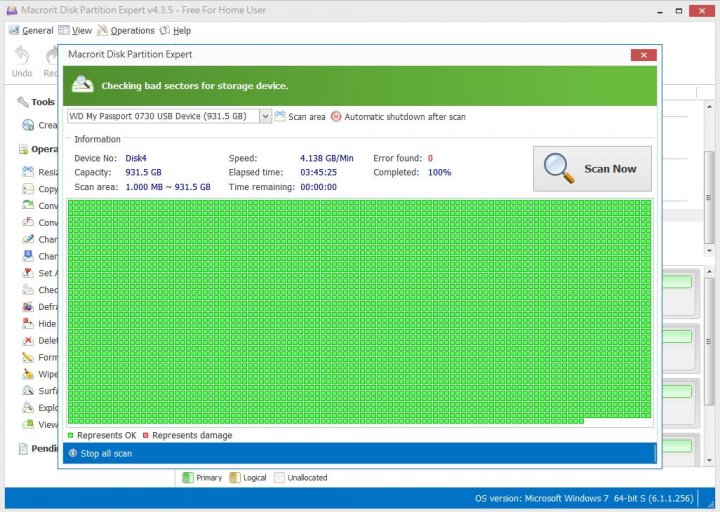Click the Defrag sidebar icon
The height and width of the screenshot is (512, 720).
(28, 307)
